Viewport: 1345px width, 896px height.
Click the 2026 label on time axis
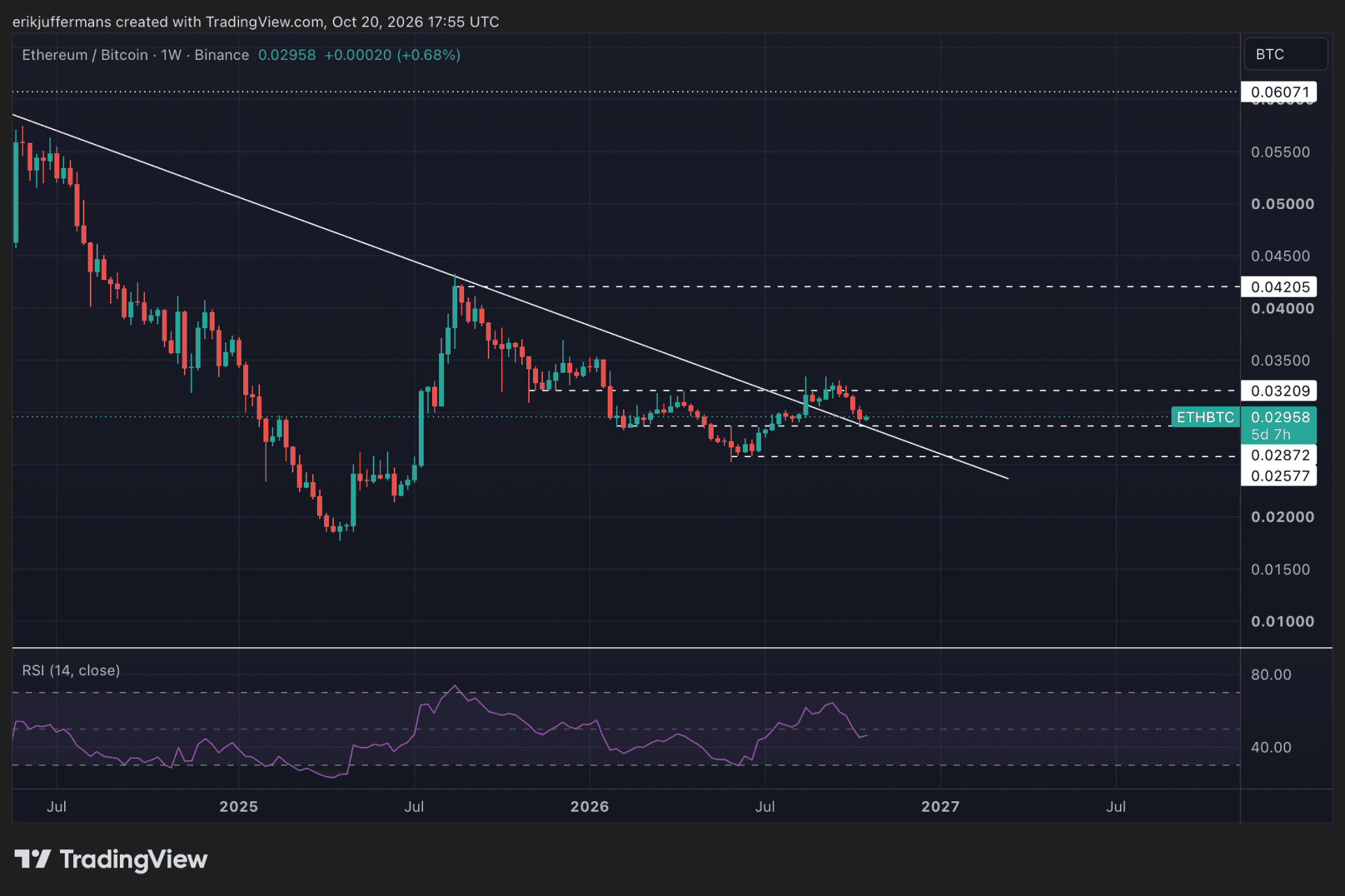[590, 807]
